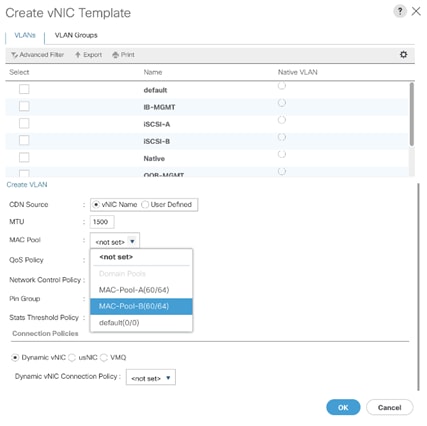
Task: Select the Dynamic vNIC connection policy
Action: click(x=15, y=357)
